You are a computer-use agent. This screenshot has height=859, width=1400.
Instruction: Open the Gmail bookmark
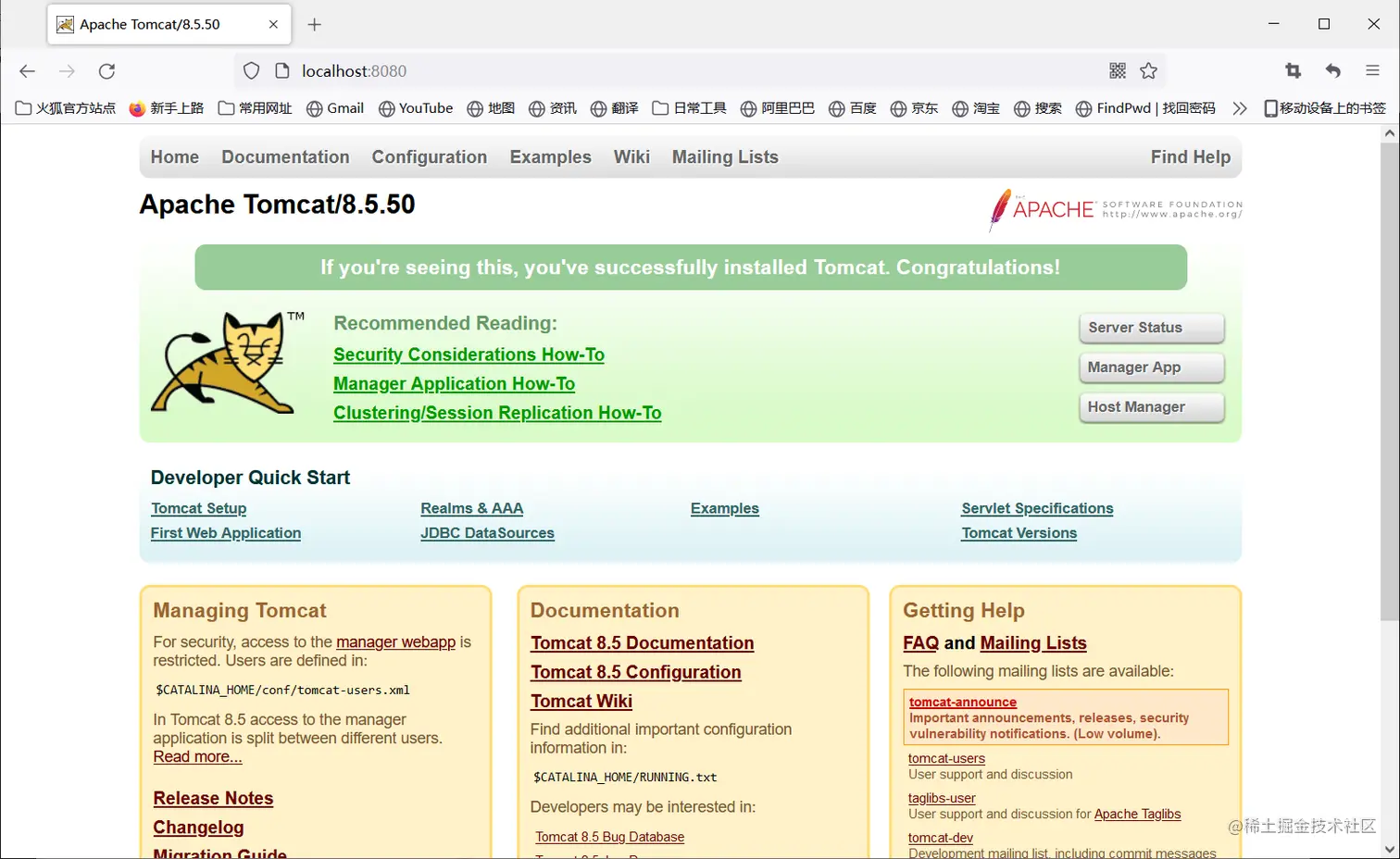pos(335,108)
